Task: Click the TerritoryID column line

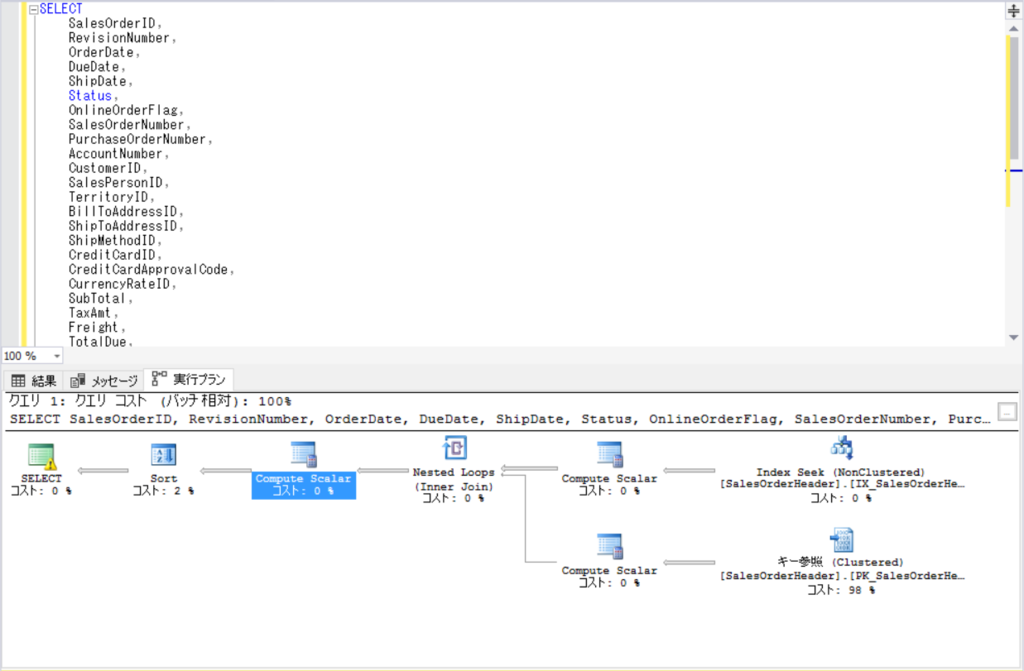Action: (111, 197)
